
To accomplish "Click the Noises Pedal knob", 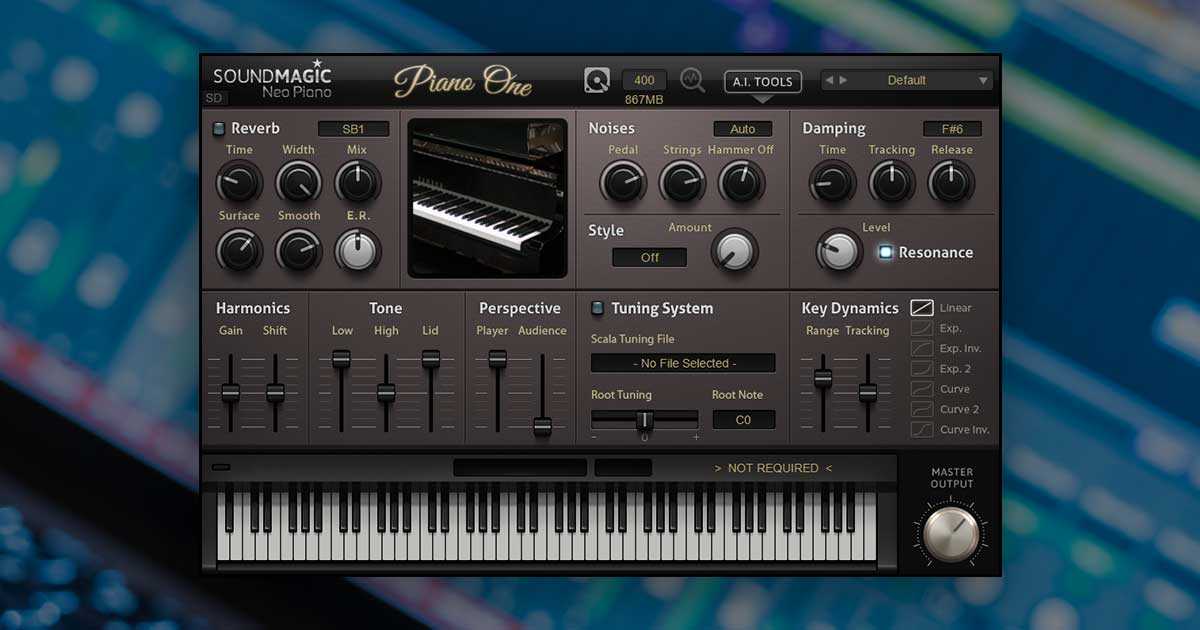I will point(623,183).
